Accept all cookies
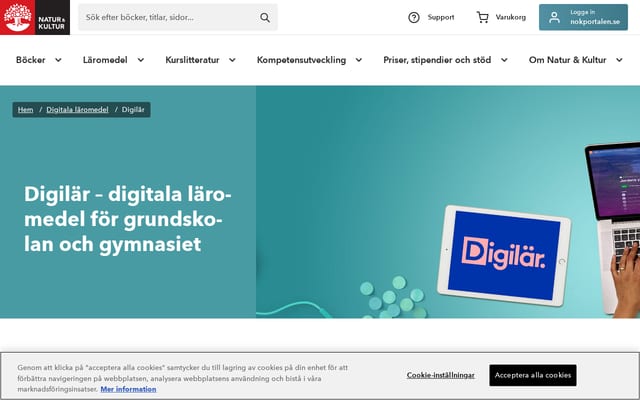The image size is (640, 400). [533, 375]
